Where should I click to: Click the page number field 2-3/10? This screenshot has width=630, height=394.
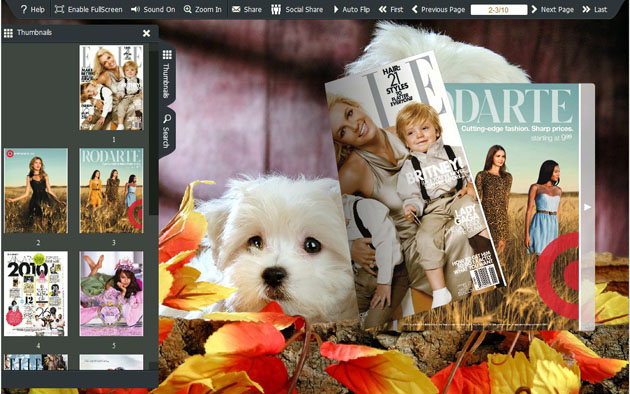[x=499, y=10]
